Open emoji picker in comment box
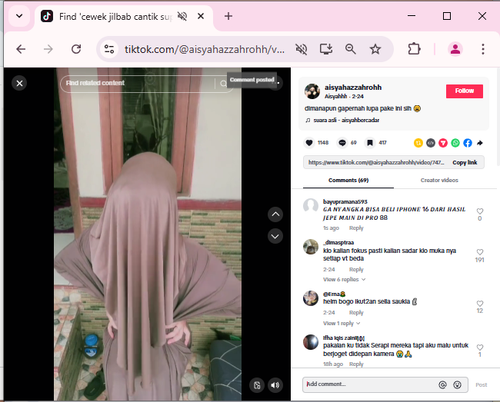Viewport: 500px width, 402px height. click(457, 385)
